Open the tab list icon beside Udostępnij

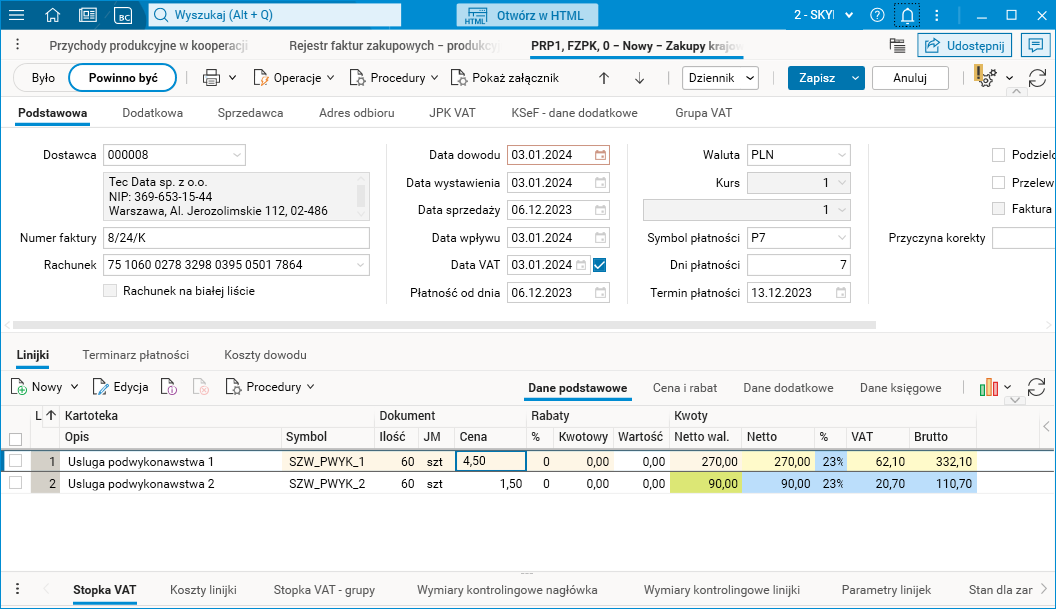(x=897, y=46)
